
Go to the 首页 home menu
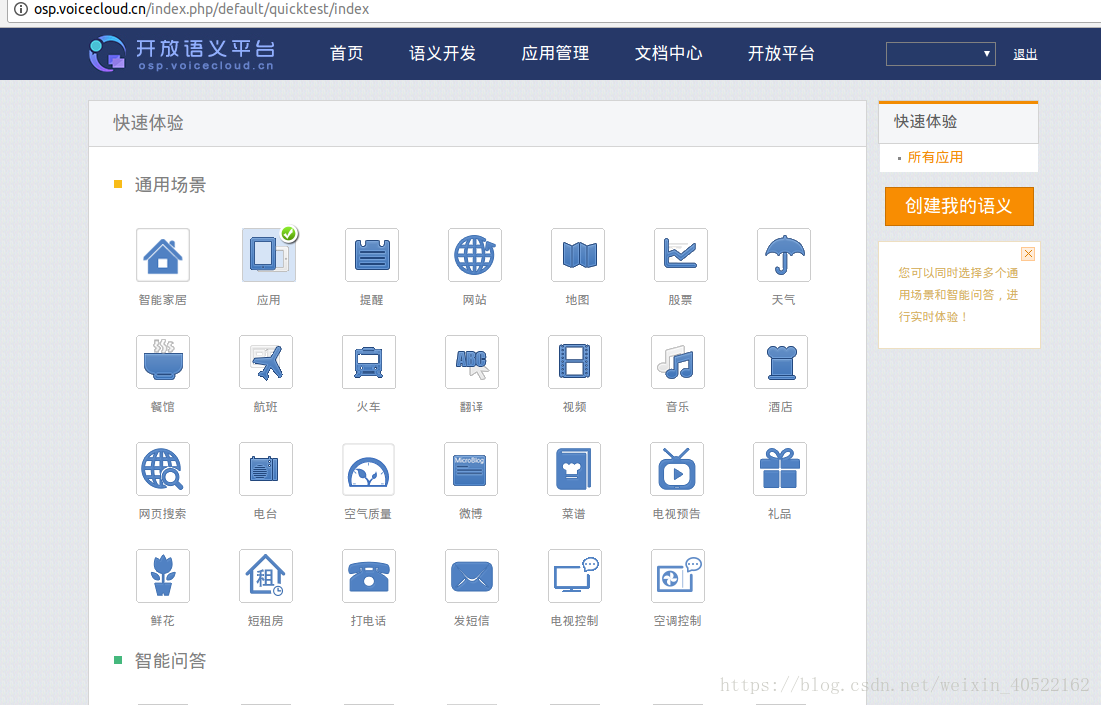(347, 53)
